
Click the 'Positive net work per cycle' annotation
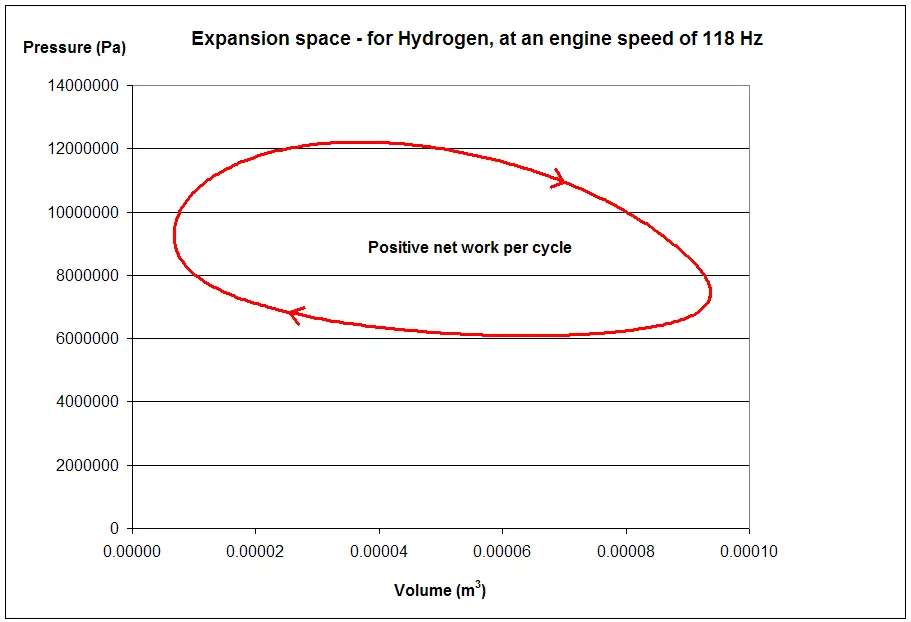point(469,247)
